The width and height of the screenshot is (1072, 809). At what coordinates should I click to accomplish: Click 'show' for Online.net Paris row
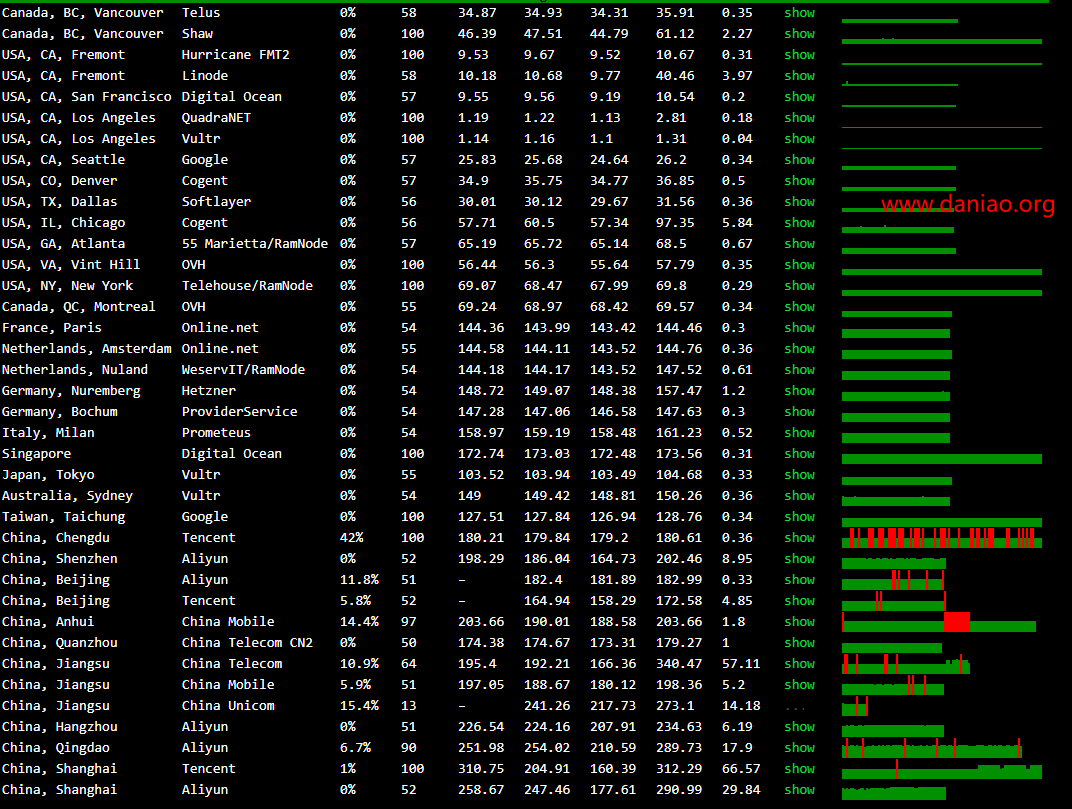click(x=799, y=328)
